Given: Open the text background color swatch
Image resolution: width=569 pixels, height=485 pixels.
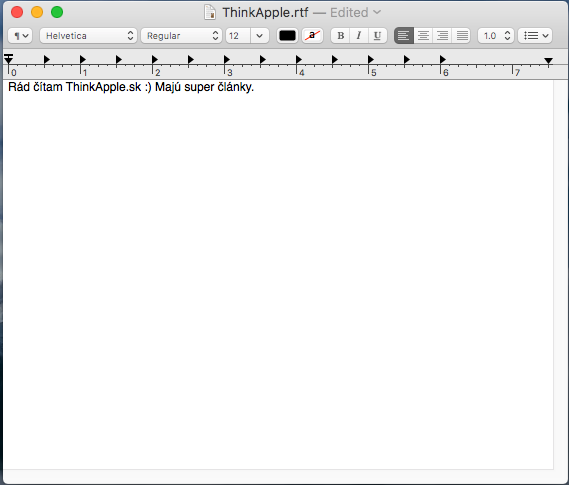Looking at the screenshot, I should pos(312,36).
